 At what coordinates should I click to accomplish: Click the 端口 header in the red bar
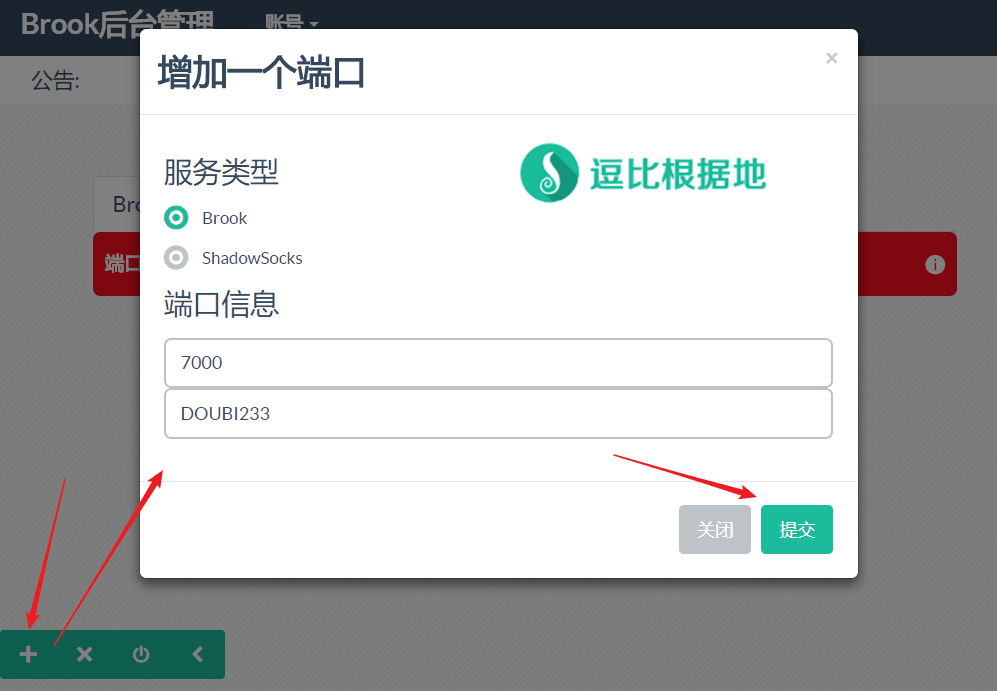pyautogui.click(x=120, y=264)
